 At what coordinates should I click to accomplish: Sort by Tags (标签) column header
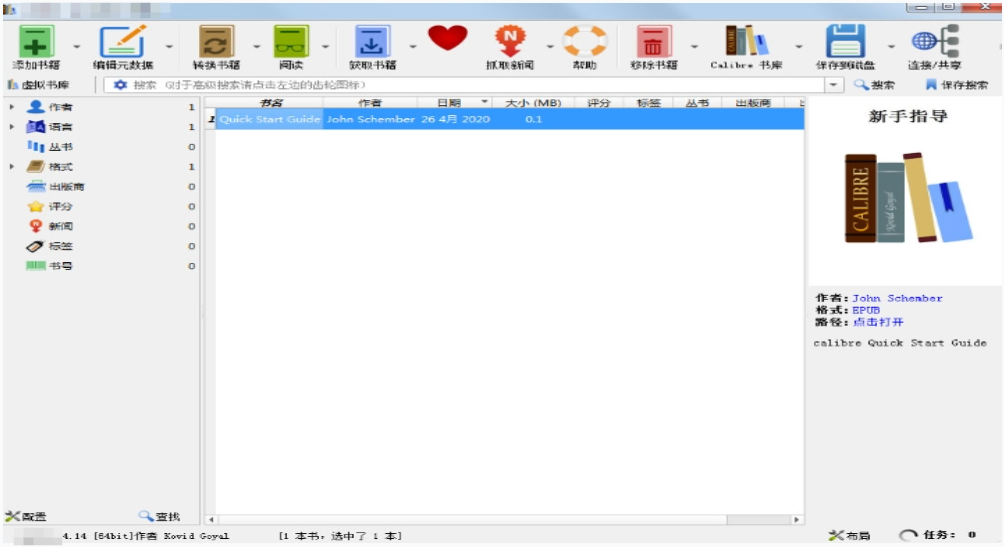coord(648,102)
